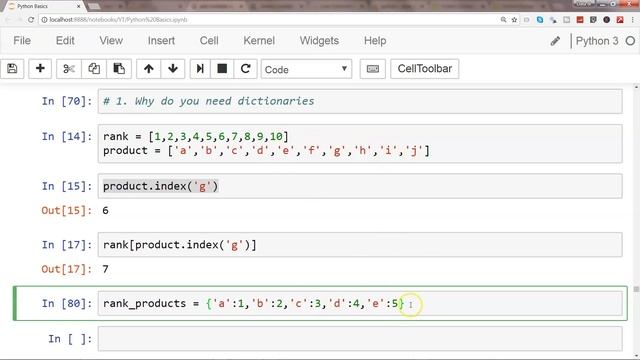Click the cell with product.index('g')
Image resolution: width=640 pixels, height=360 pixels.
click(360, 186)
